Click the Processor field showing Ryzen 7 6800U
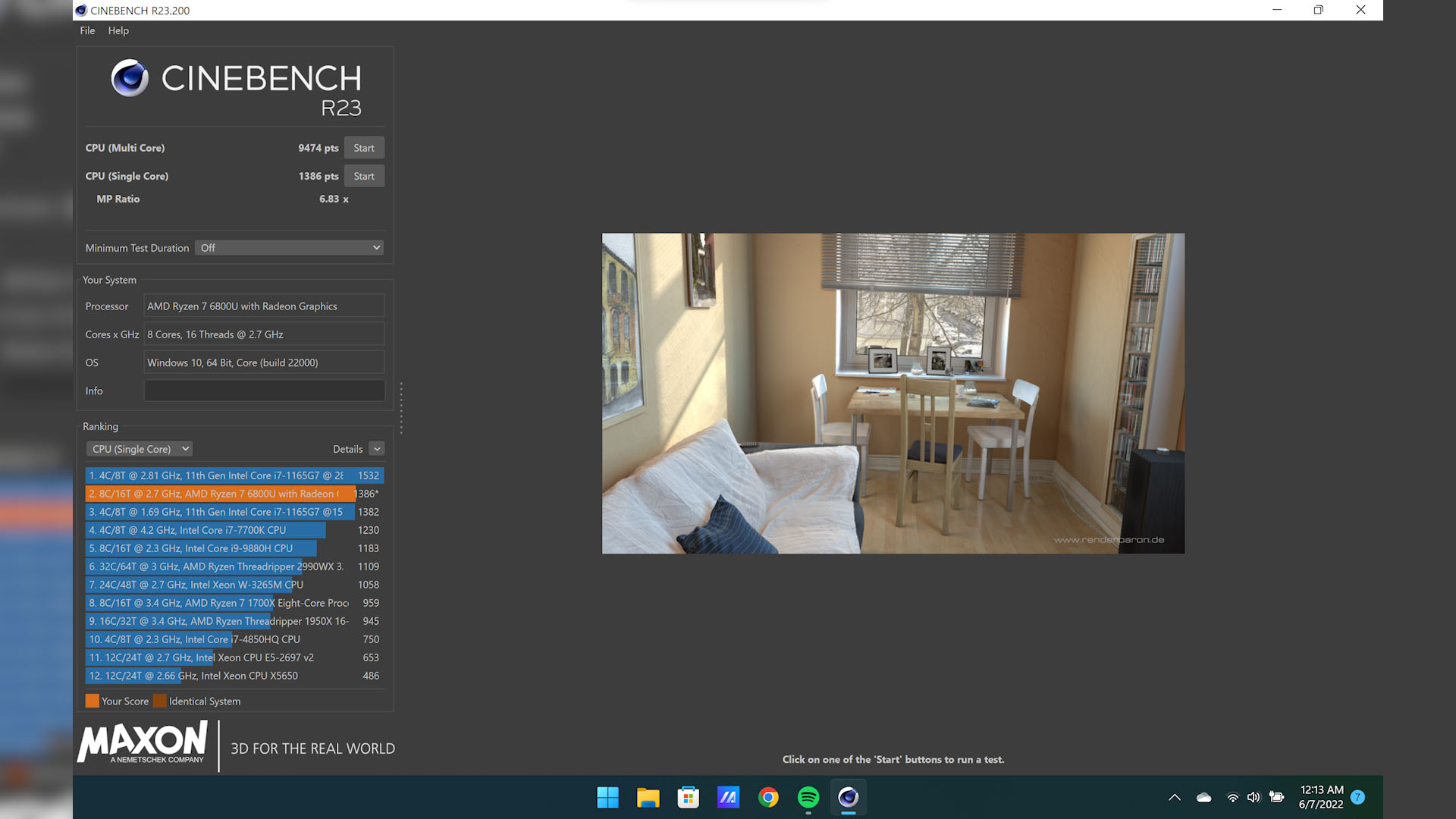 tap(265, 306)
